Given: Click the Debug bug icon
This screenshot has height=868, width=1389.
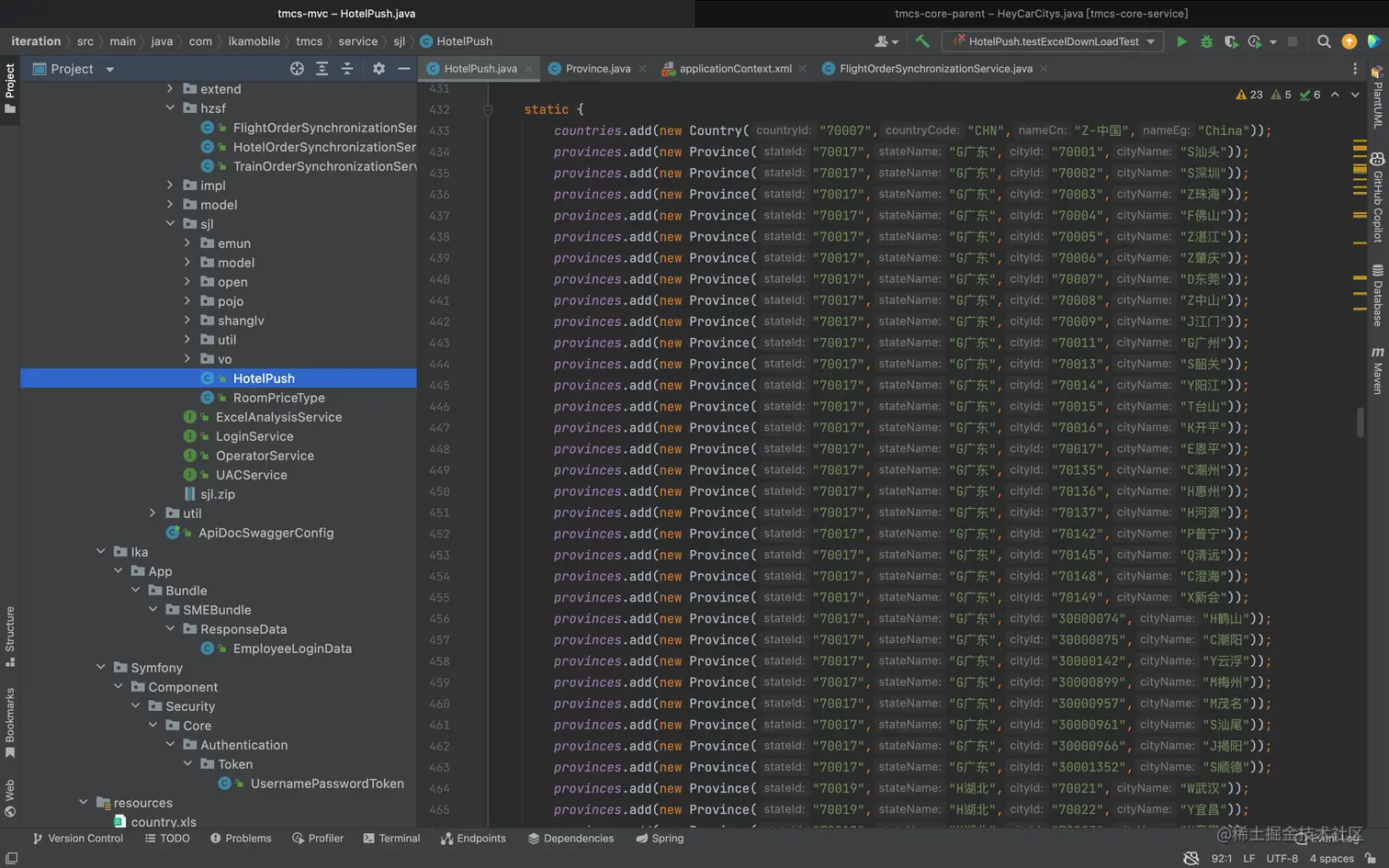Looking at the screenshot, I should (x=1206, y=41).
